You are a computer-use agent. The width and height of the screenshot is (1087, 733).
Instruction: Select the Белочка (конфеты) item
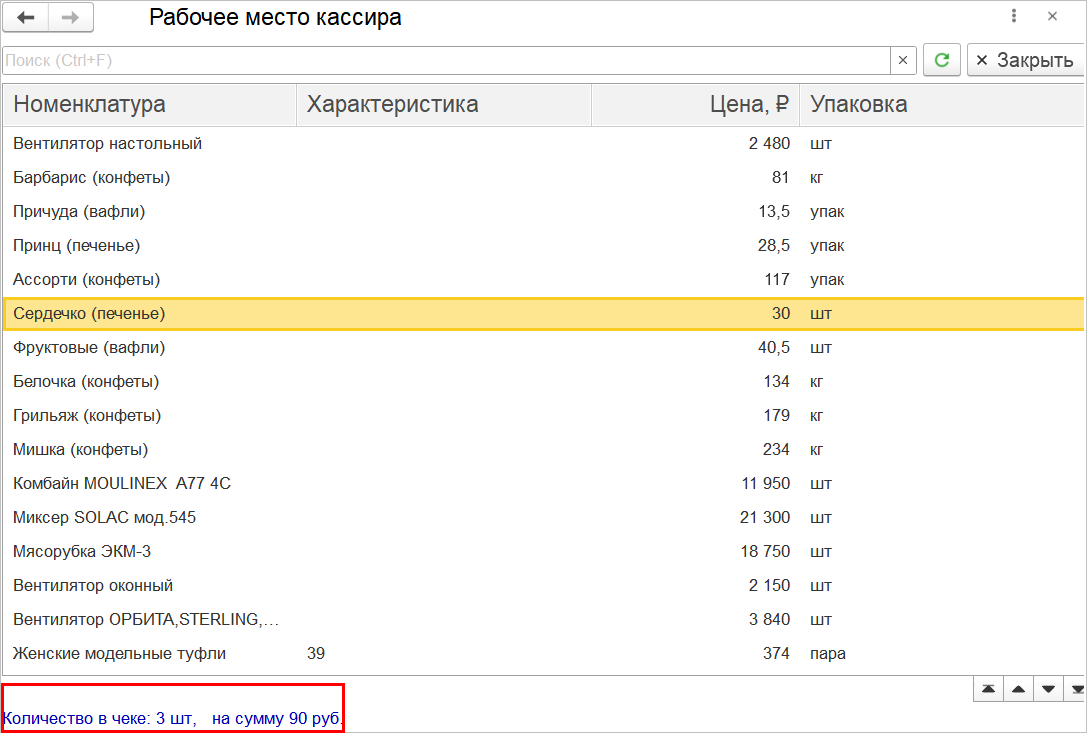(86, 381)
